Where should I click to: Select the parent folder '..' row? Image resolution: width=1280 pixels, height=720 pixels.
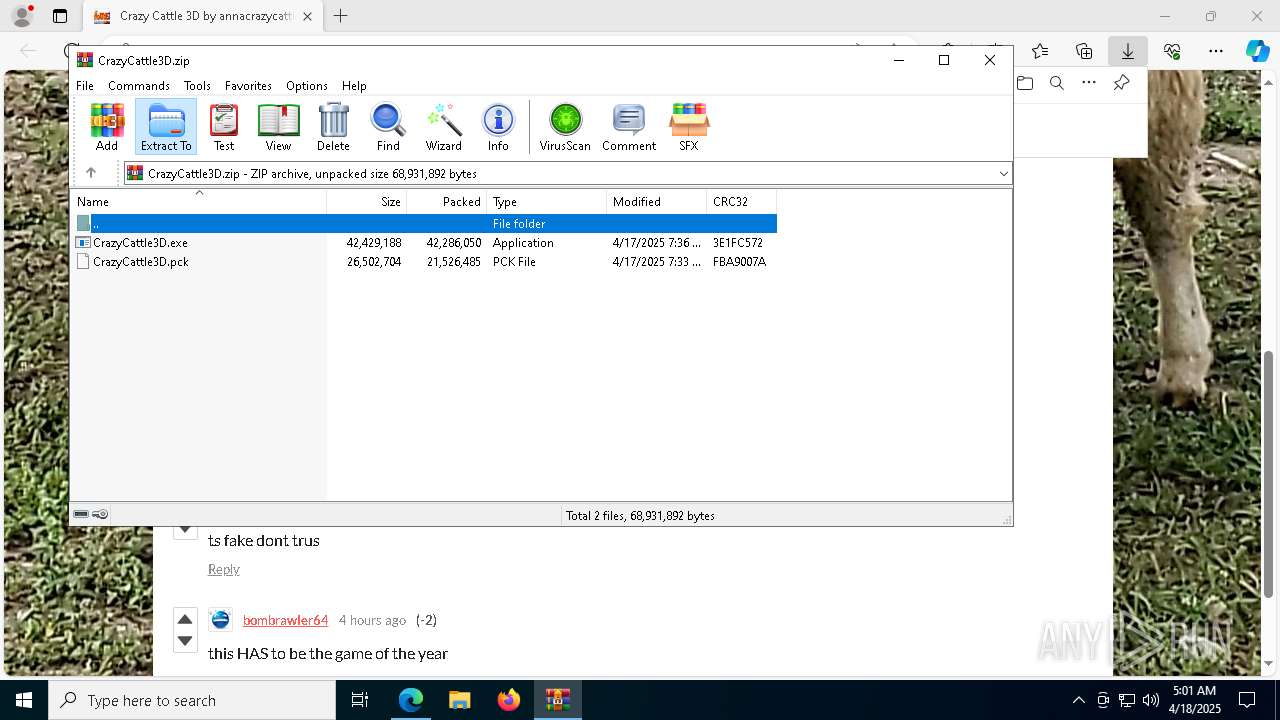pos(425,223)
